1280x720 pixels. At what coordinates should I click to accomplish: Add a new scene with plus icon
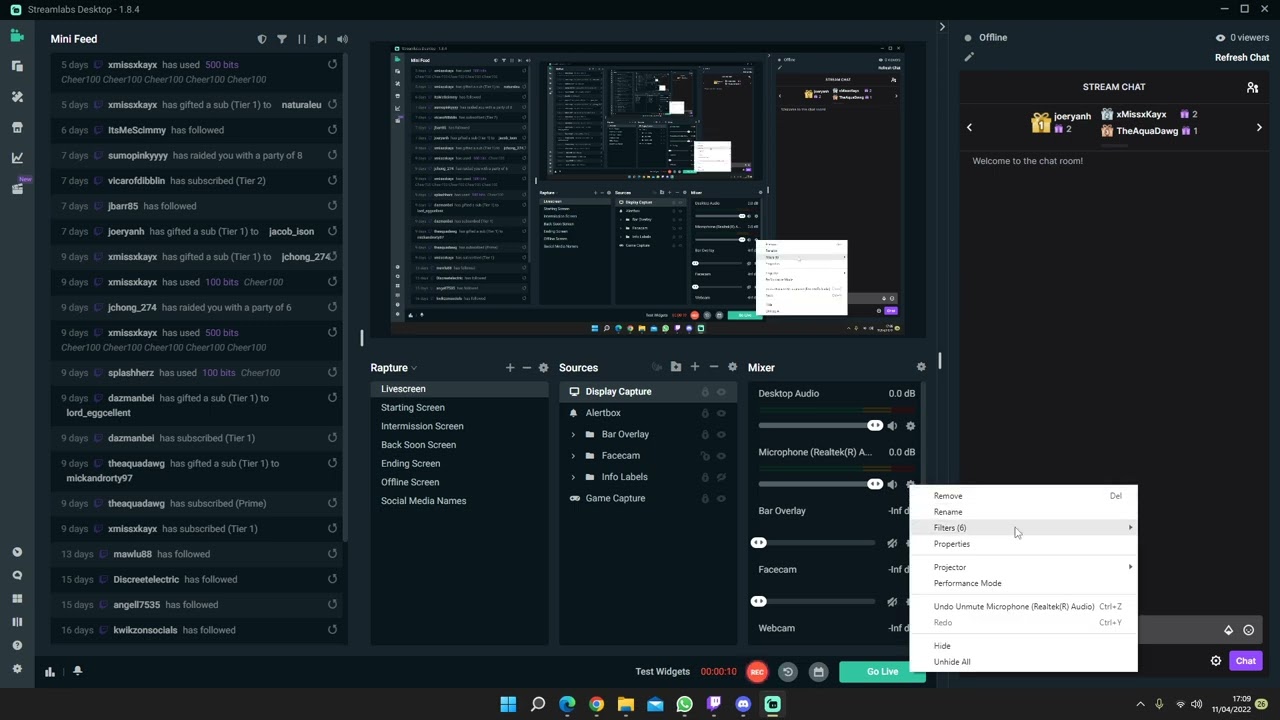[510, 368]
